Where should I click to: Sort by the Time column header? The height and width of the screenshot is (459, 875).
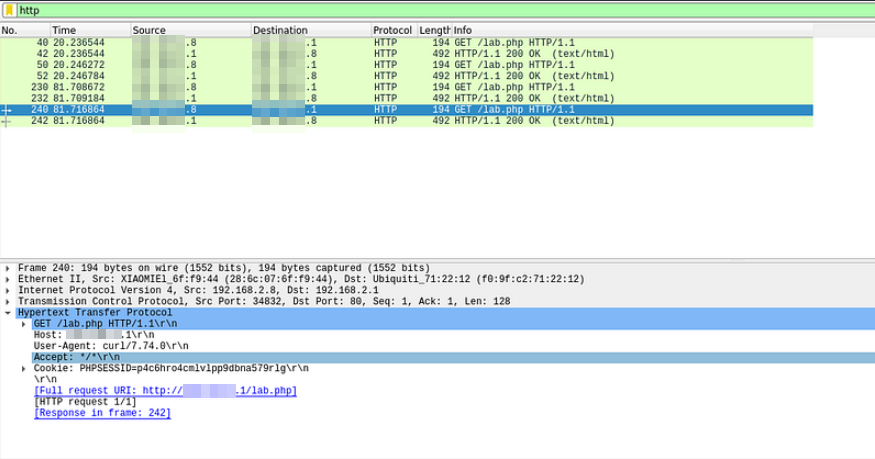tap(90, 30)
